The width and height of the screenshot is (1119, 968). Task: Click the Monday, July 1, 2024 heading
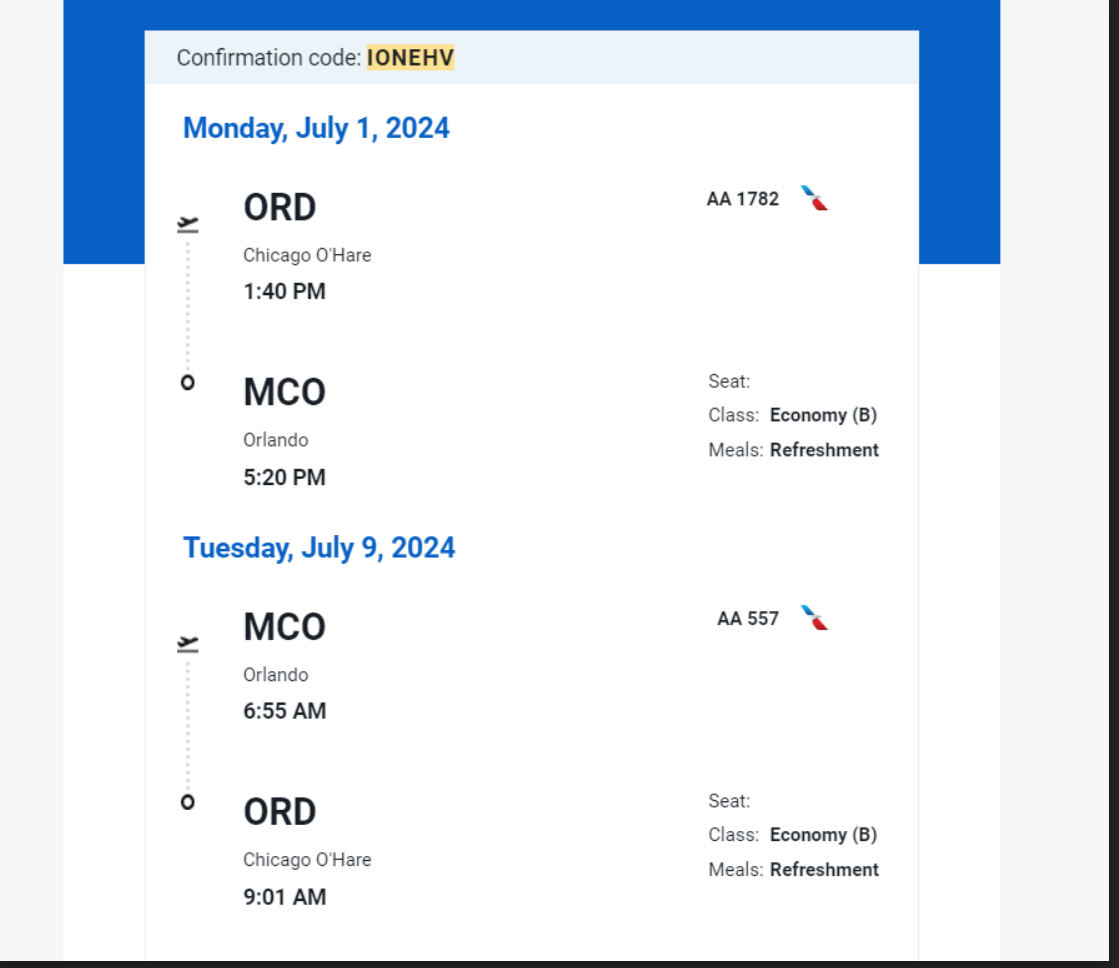pos(316,128)
